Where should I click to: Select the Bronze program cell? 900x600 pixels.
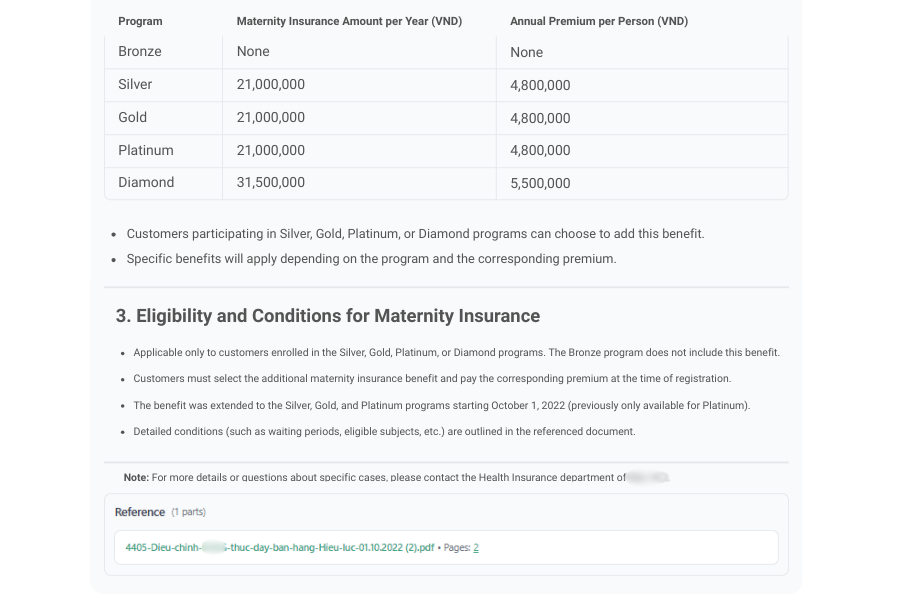pyautogui.click(x=140, y=52)
